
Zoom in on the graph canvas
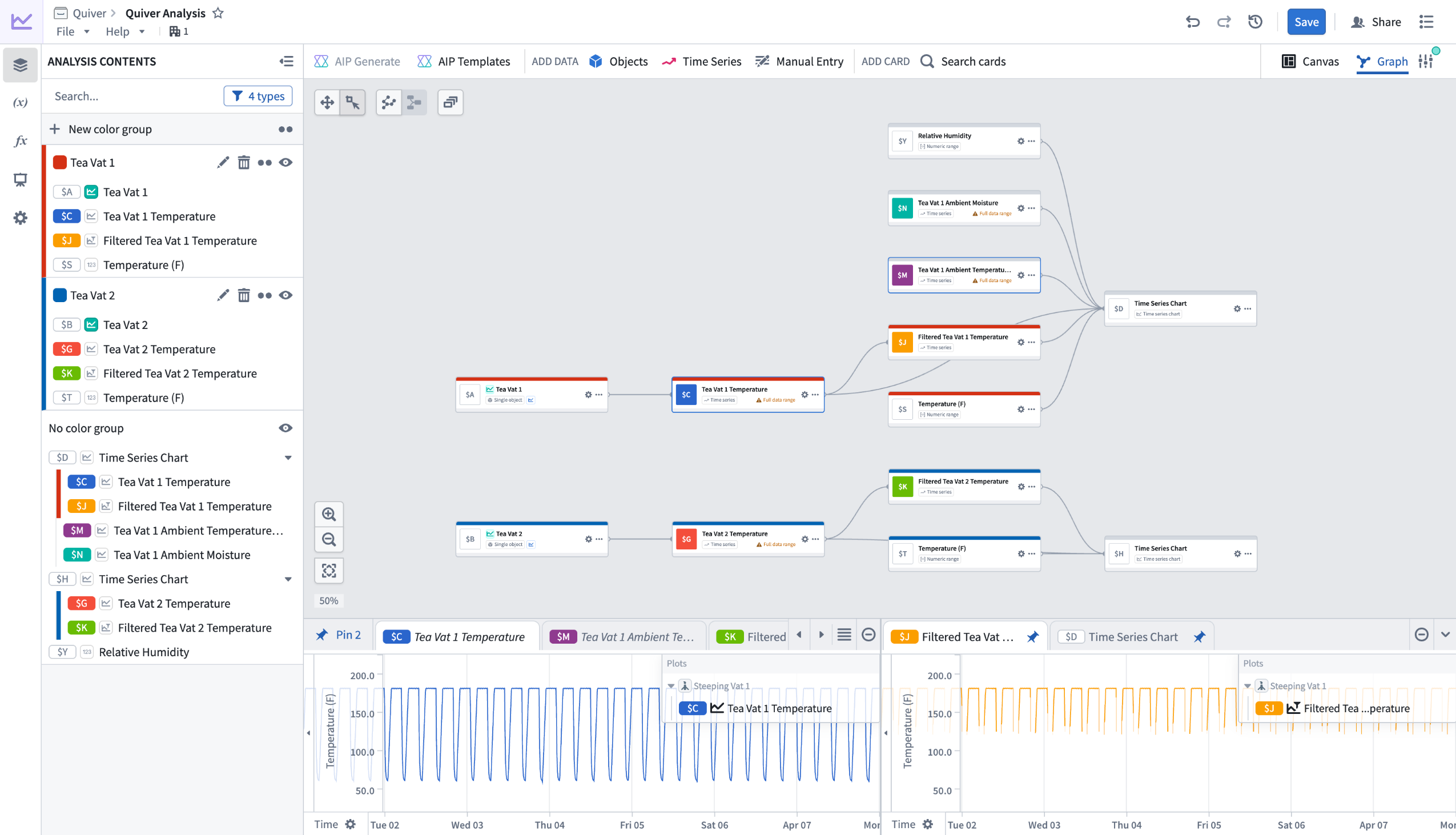(x=328, y=514)
